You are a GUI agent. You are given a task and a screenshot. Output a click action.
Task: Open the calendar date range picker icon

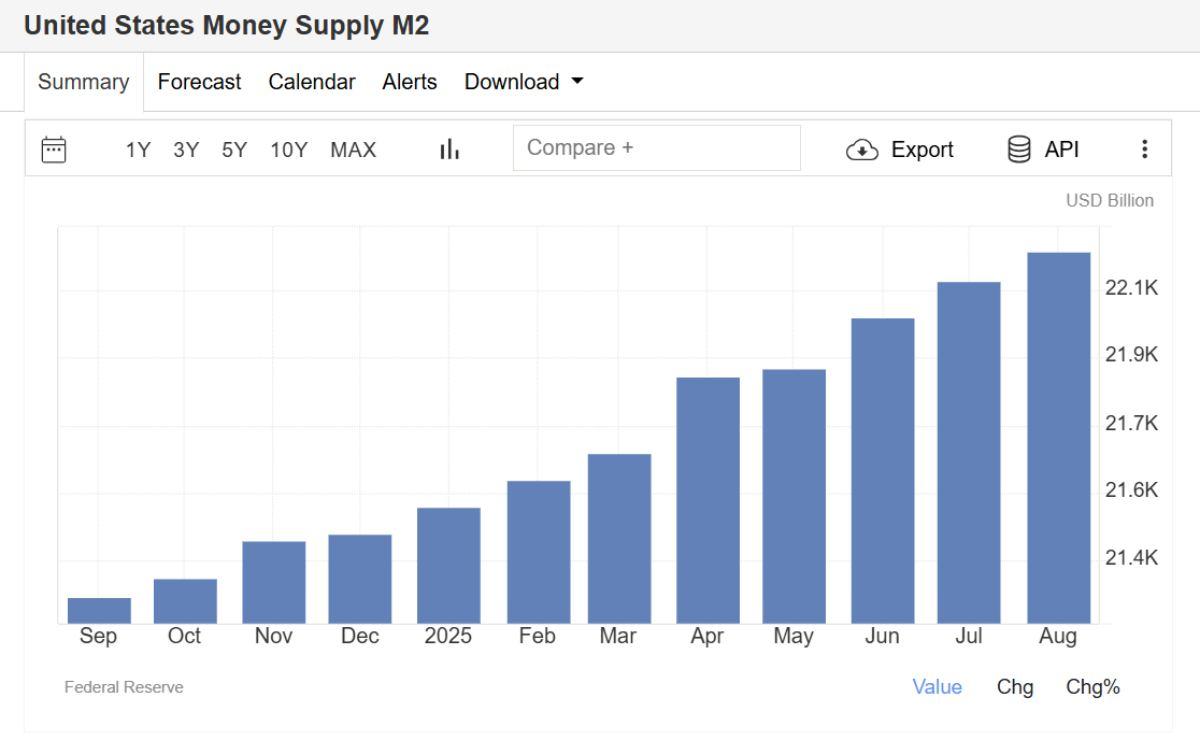pyautogui.click(x=53, y=149)
